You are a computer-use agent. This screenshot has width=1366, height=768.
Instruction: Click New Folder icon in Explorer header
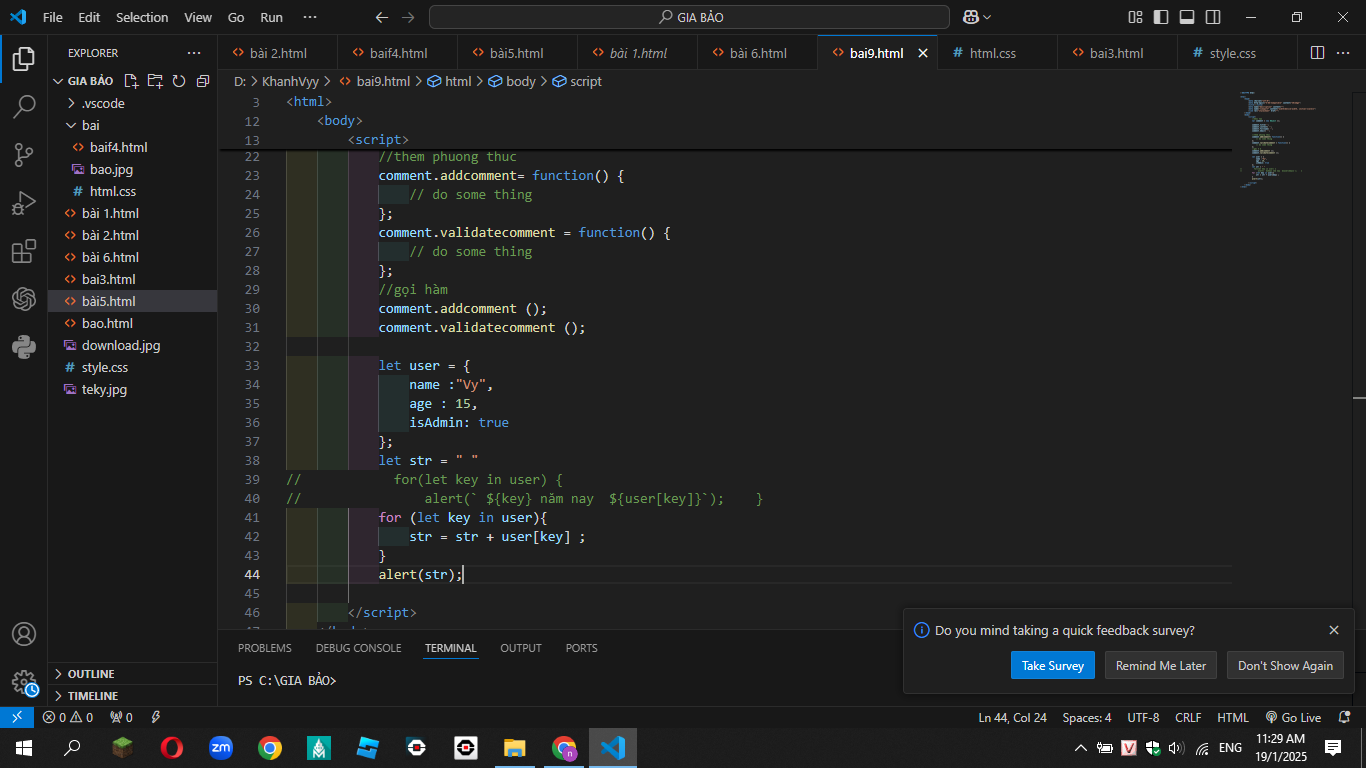[155, 81]
